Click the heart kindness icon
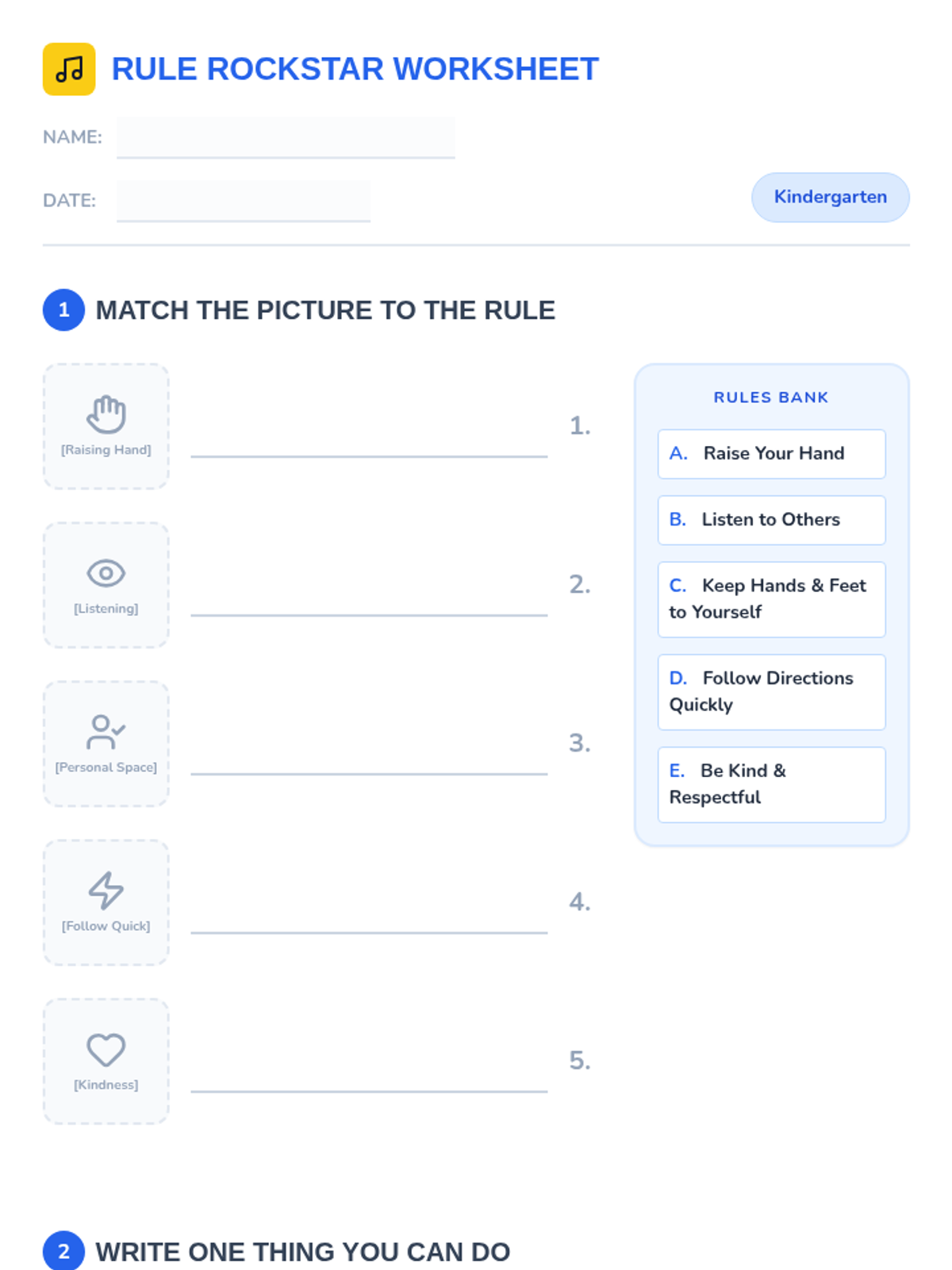952x1270 pixels. [x=106, y=1049]
